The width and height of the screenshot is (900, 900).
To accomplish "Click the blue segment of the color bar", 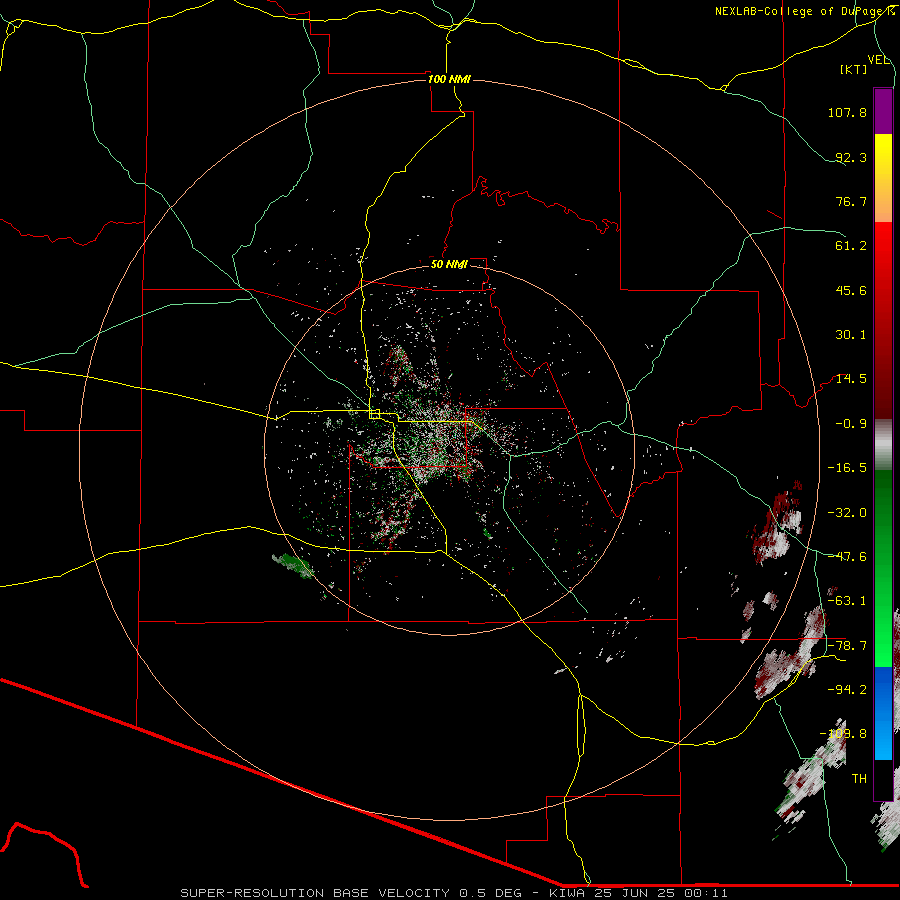I will pos(883,713).
